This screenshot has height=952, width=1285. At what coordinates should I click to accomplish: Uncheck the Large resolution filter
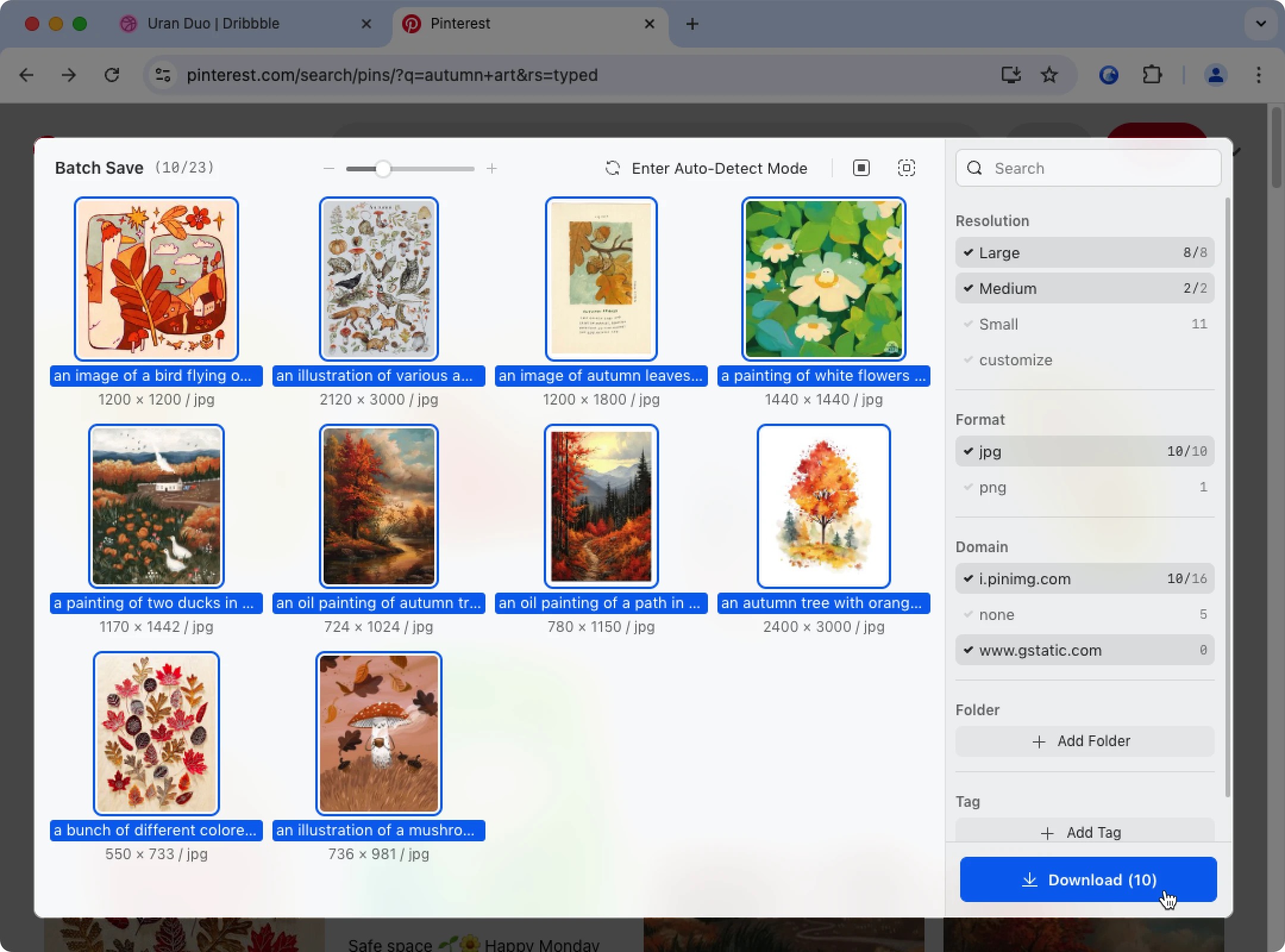pos(1085,253)
